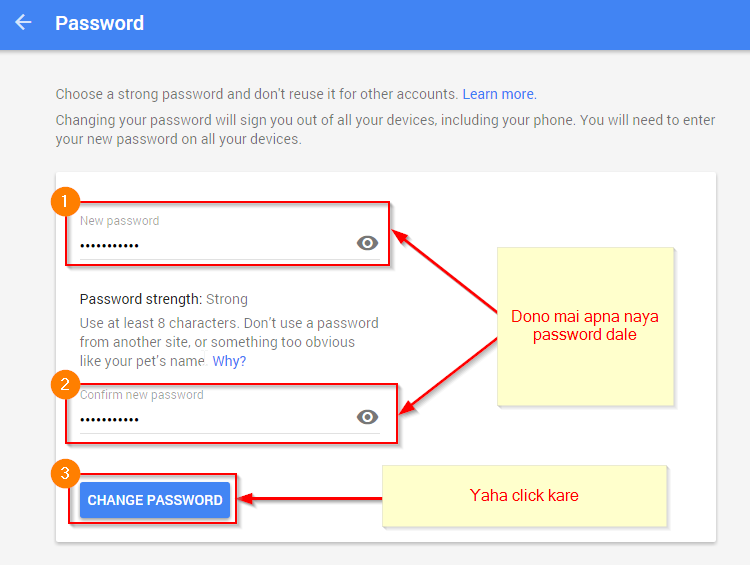Click the CHANGE PASSWORD button
Viewport: 750px width, 565px height.
(x=154, y=500)
